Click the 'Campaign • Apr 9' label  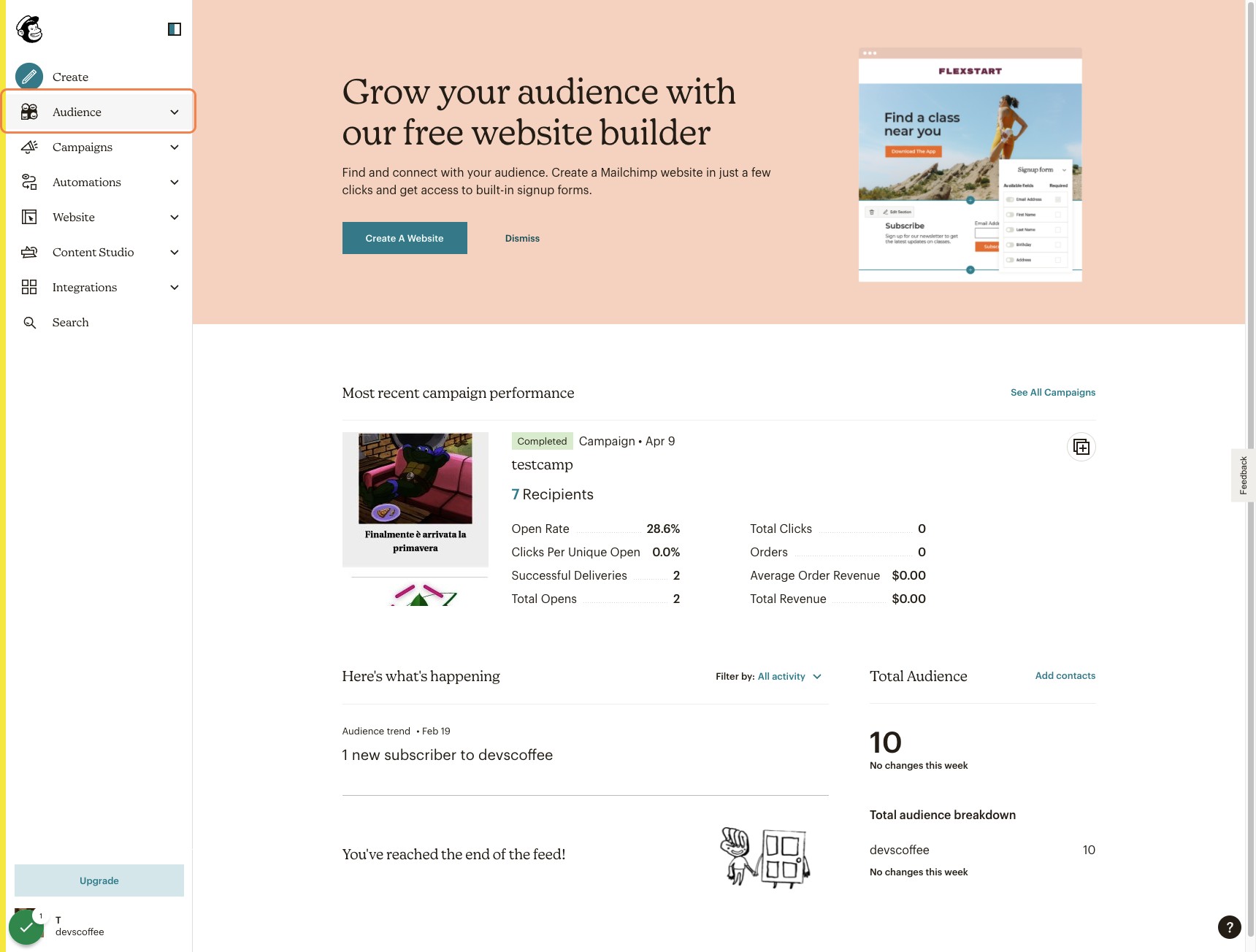627,441
